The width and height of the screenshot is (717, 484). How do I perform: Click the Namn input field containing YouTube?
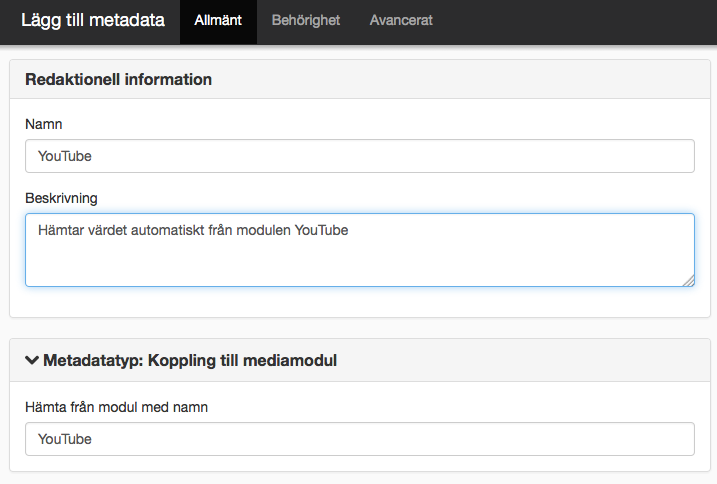[x=360, y=156]
